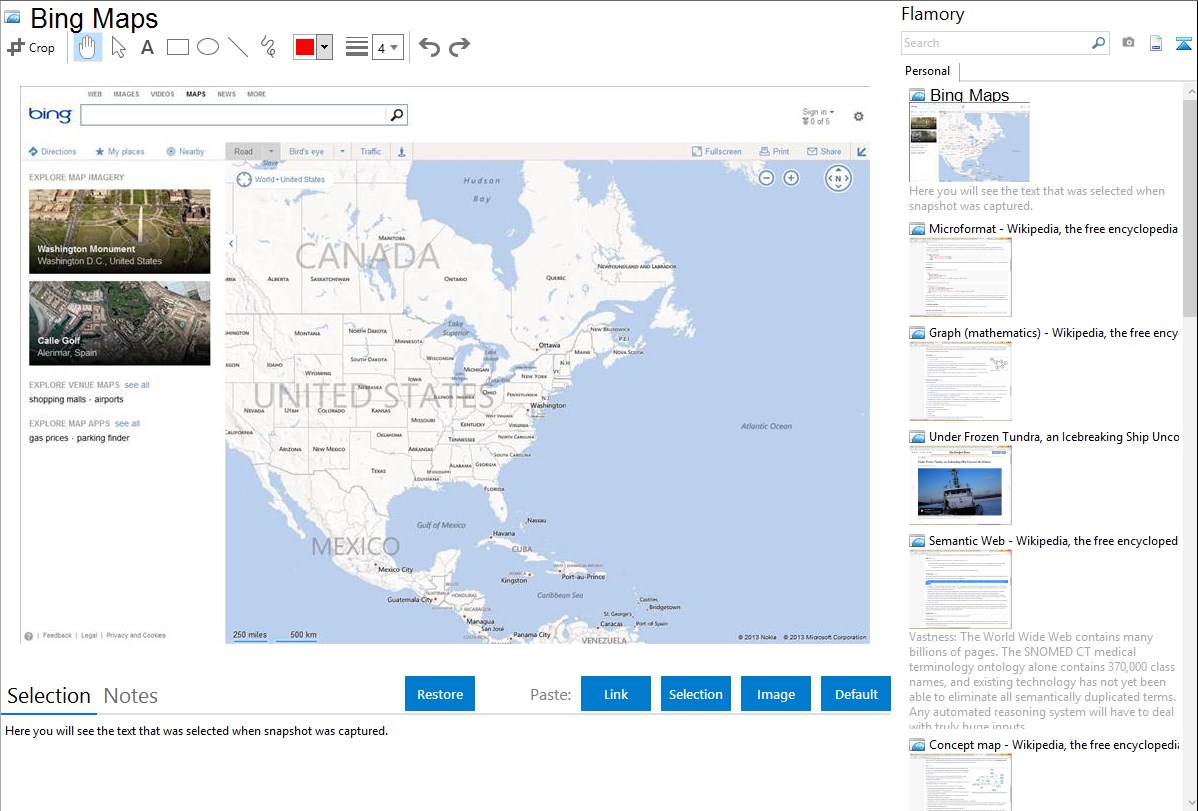Click the red color swatch

pyautogui.click(x=305, y=47)
